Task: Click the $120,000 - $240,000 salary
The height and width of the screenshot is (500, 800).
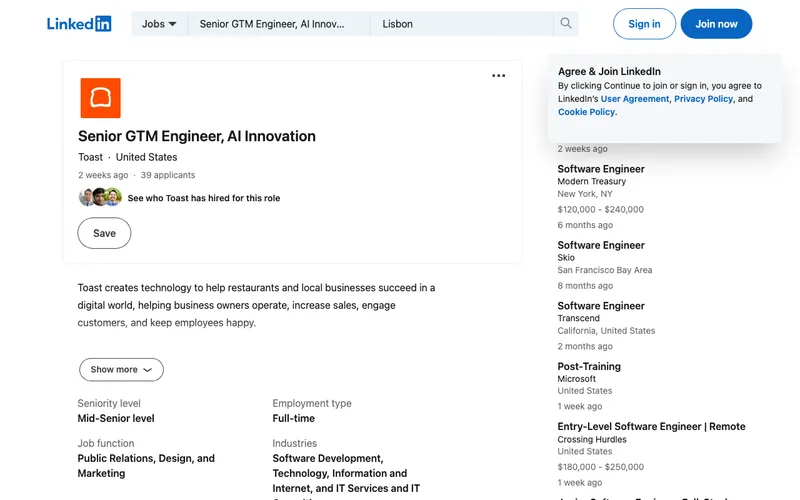Action: coord(601,210)
